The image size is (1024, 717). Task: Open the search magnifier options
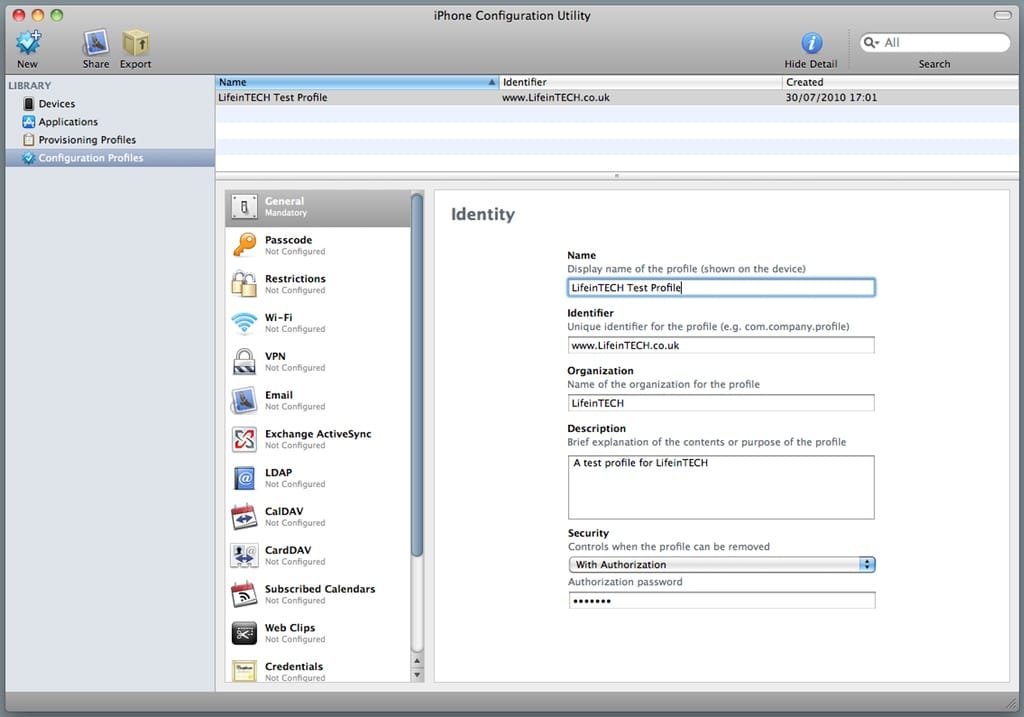[x=871, y=42]
